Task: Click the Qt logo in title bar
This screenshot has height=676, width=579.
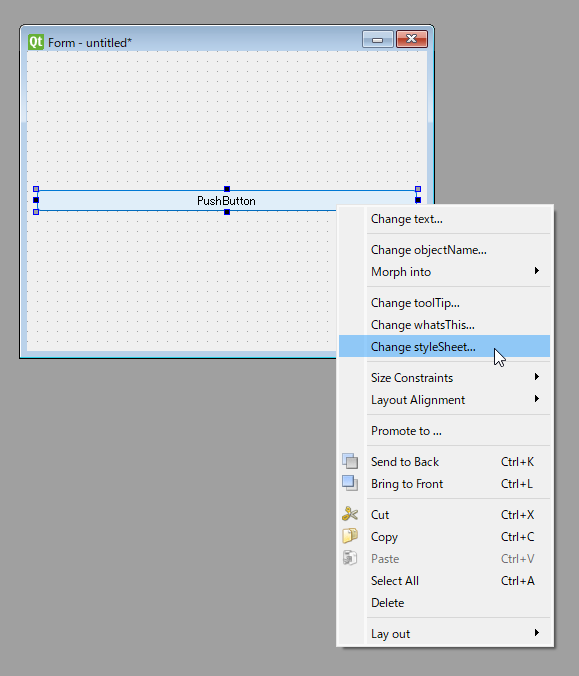Action: pyautogui.click(x=36, y=42)
